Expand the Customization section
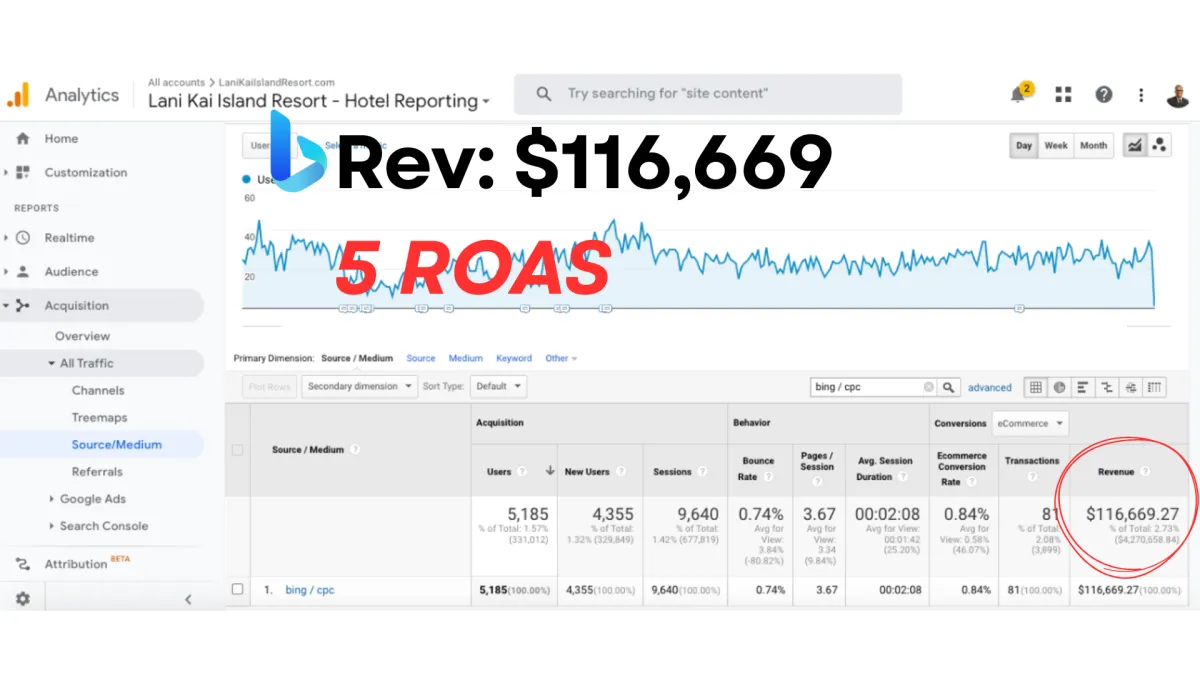Image resolution: width=1200 pixels, height=675 pixels. (x=7, y=173)
